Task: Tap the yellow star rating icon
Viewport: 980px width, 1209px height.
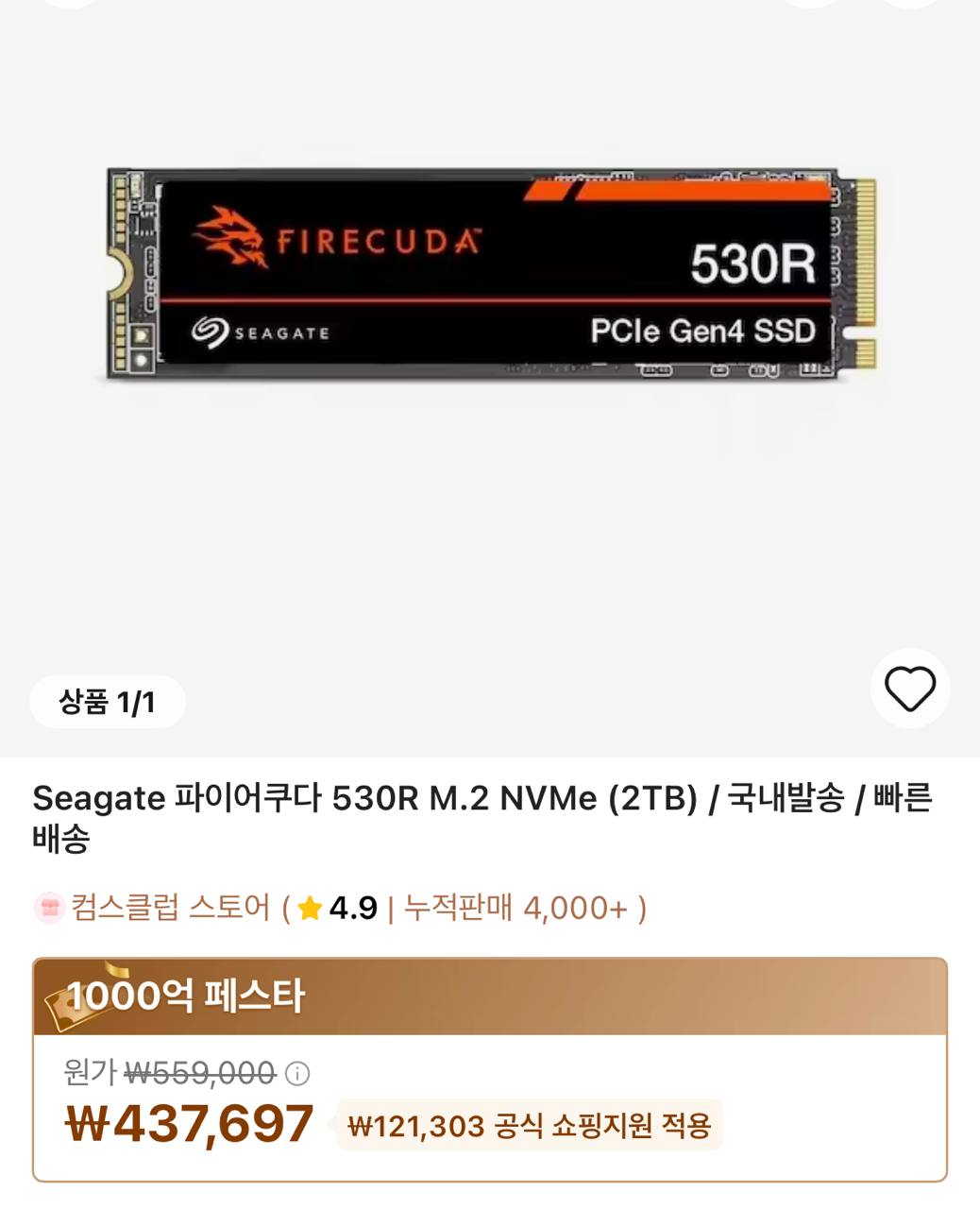Action: (x=310, y=909)
